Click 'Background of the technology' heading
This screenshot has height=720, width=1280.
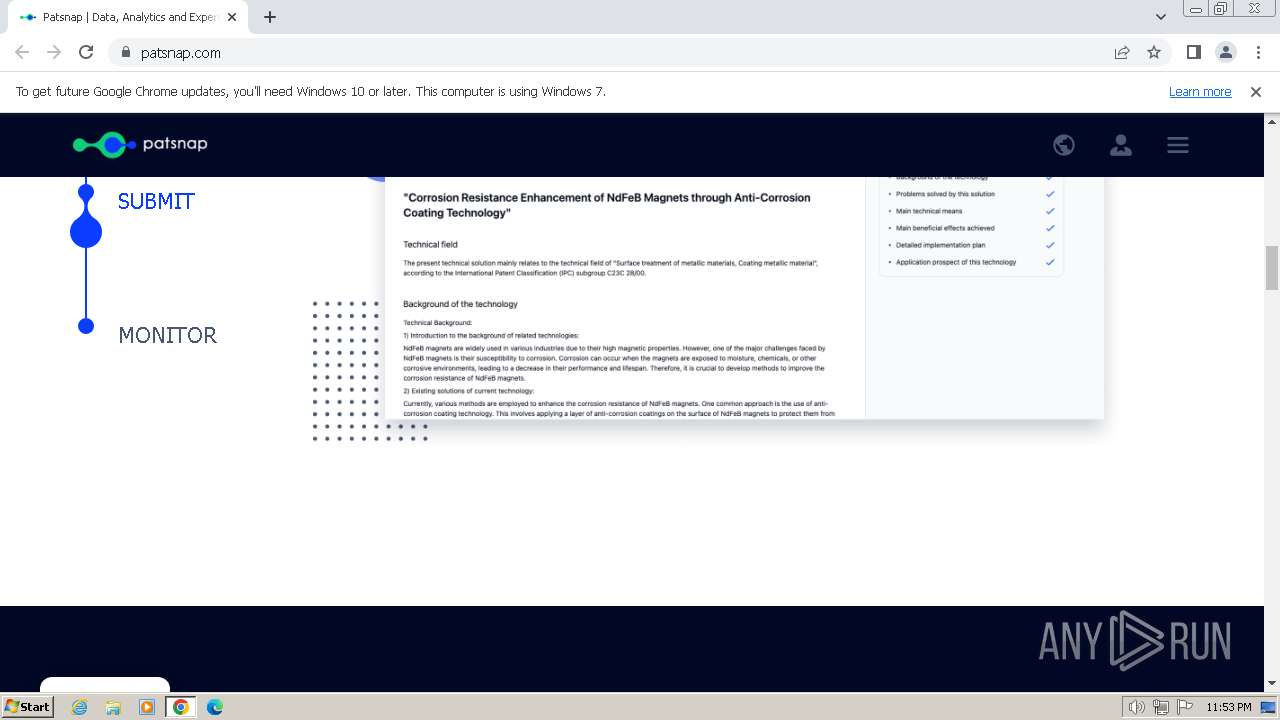pyautogui.click(x=460, y=304)
